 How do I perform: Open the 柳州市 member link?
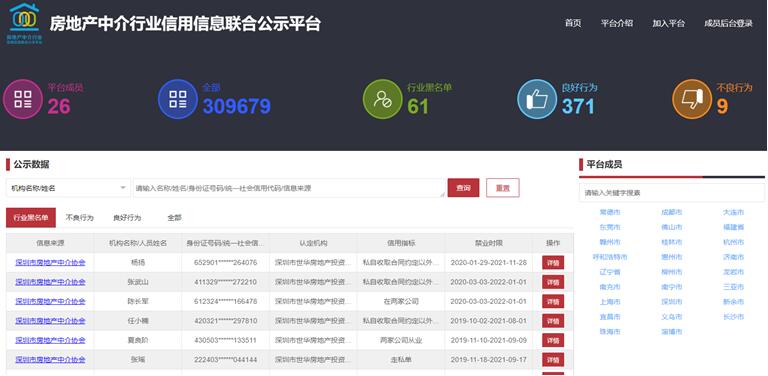[x=672, y=272]
